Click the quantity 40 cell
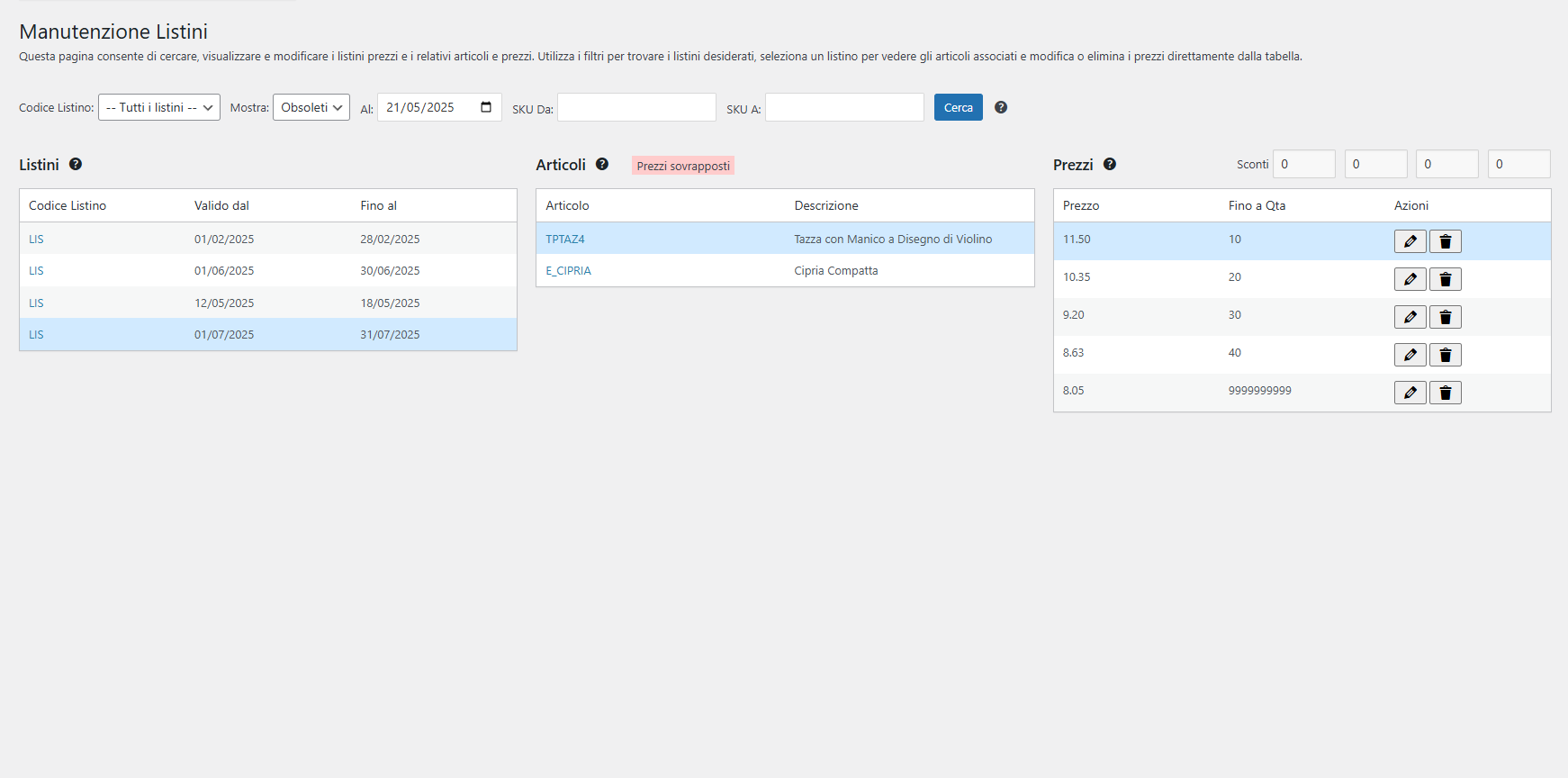Image resolution: width=1568 pixels, height=778 pixels. tap(1235, 353)
